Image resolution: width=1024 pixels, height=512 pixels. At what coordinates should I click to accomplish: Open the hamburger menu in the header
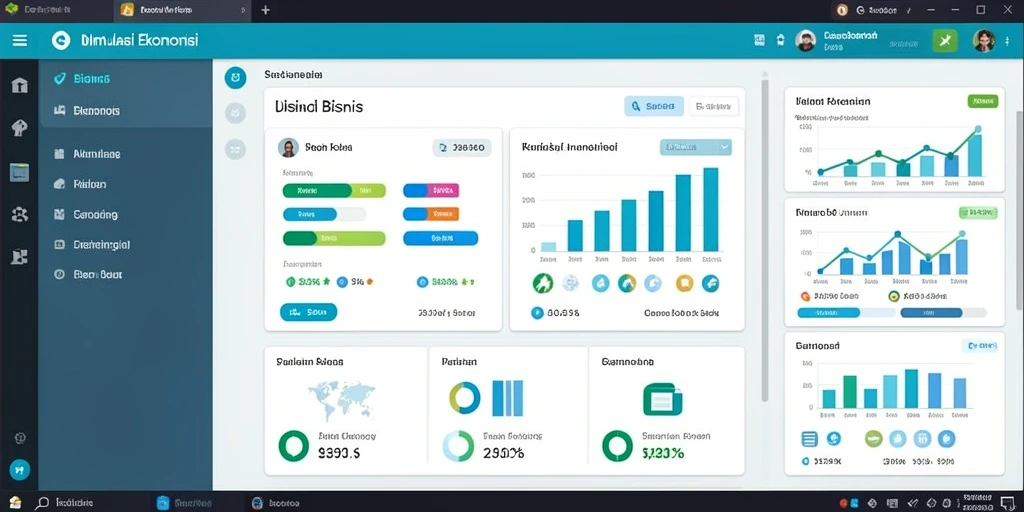tap(20, 40)
